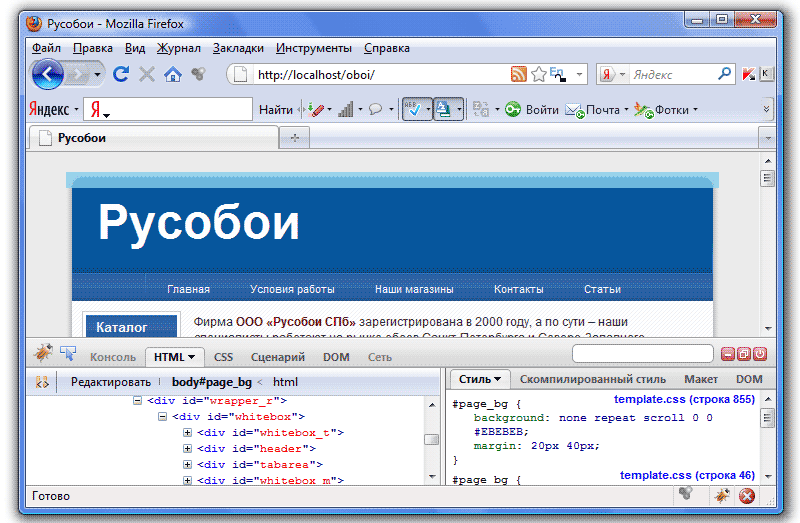Click the red error icon in the status bar
800x523 pixels.
pos(746,496)
